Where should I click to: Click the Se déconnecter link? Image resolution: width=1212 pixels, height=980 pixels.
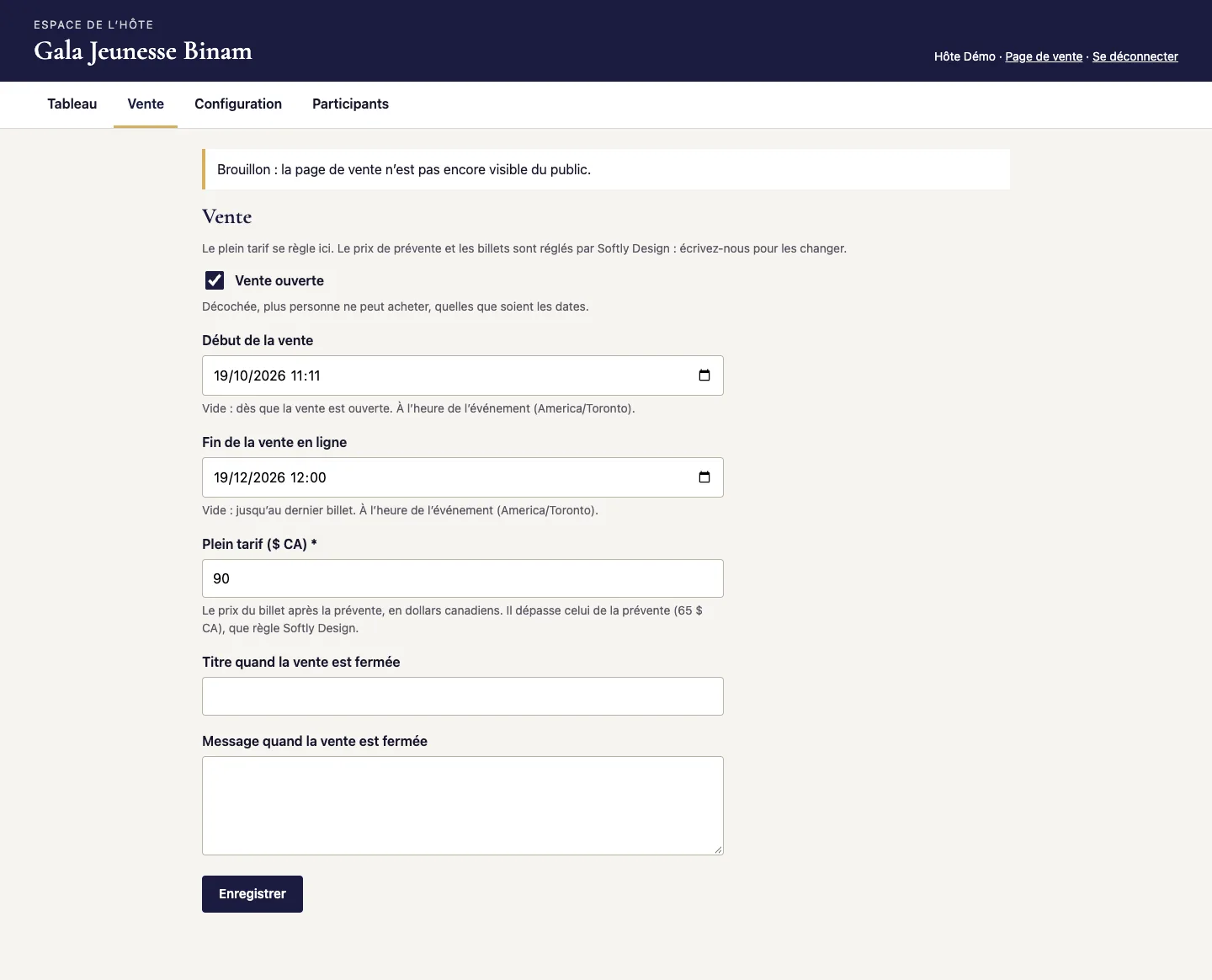tap(1135, 56)
